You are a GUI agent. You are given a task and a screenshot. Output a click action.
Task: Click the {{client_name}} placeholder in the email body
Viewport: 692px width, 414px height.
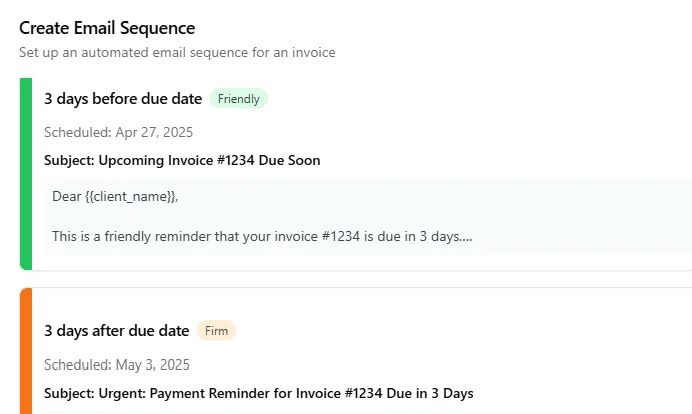coord(131,196)
